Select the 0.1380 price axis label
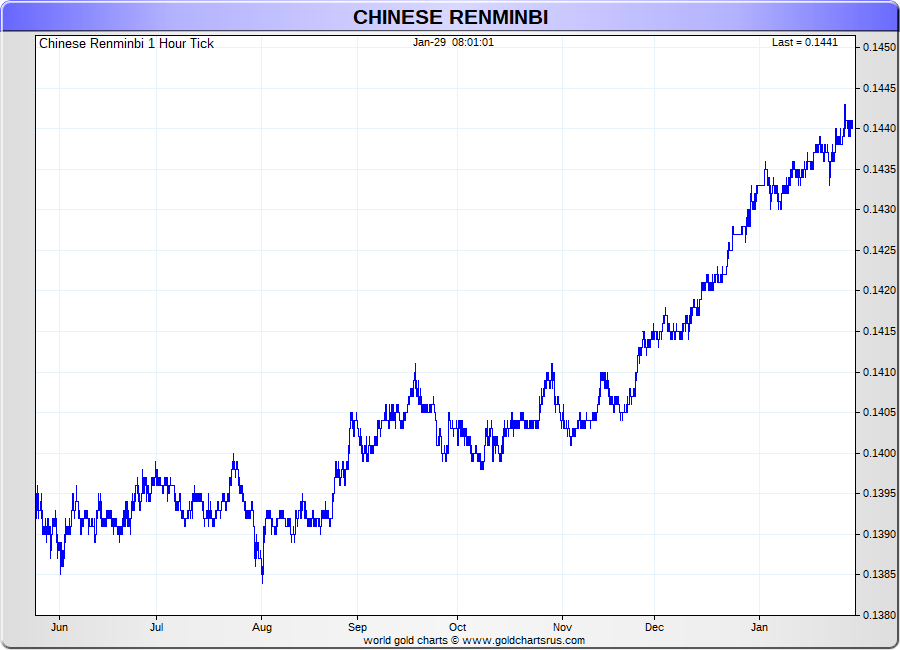This screenshot has width=900, height=650. click(879, 616)
